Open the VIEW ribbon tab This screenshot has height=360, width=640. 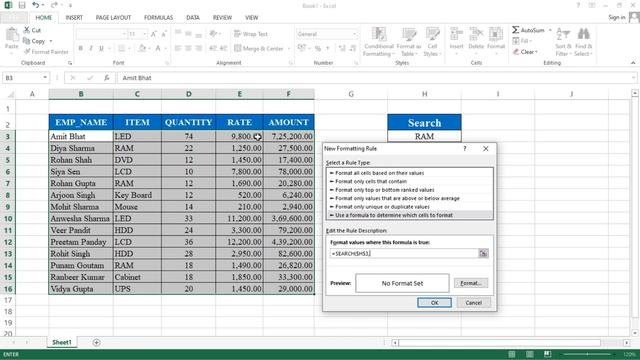(x=251, y=18)
